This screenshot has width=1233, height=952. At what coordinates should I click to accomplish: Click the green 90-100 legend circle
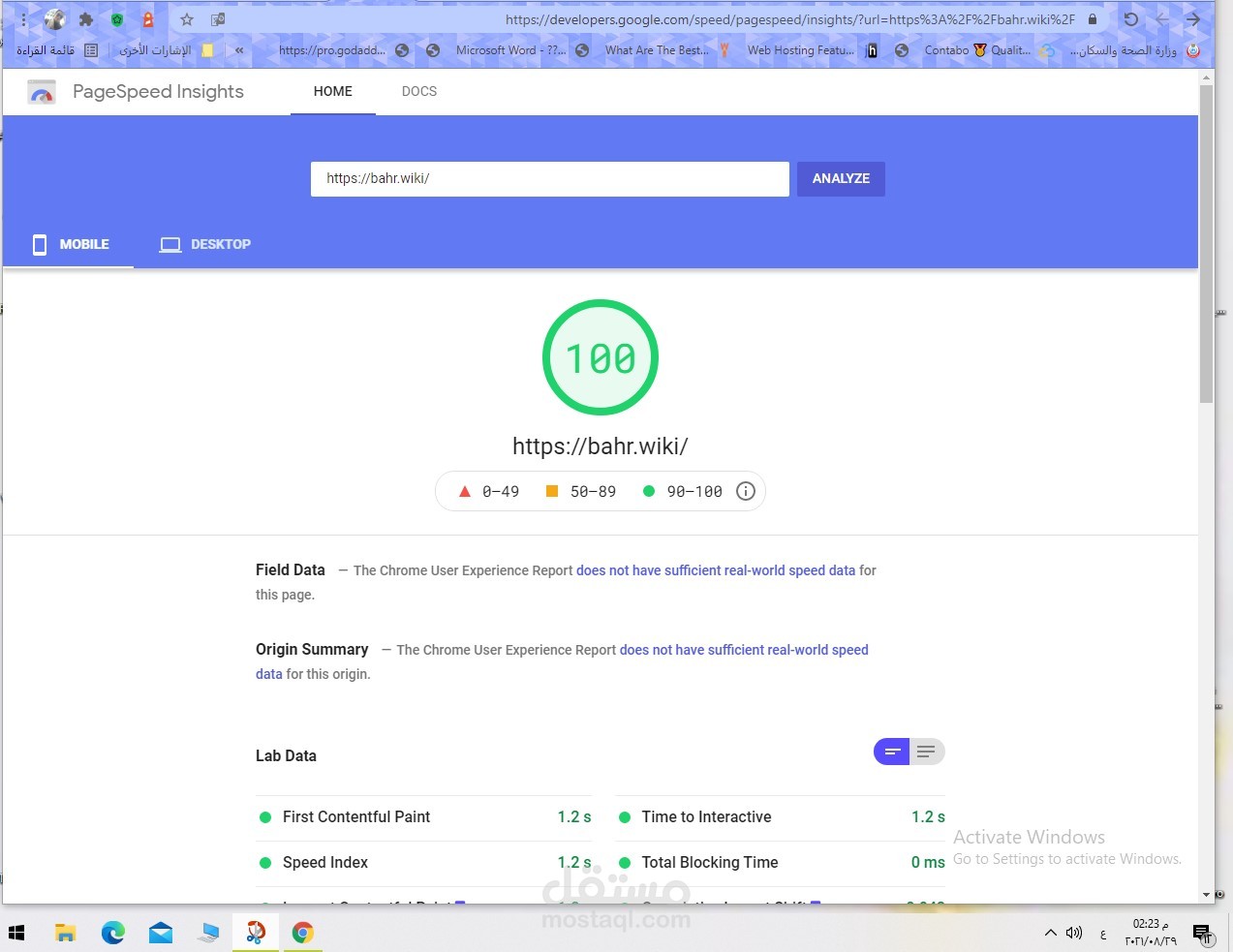point(649,492)
